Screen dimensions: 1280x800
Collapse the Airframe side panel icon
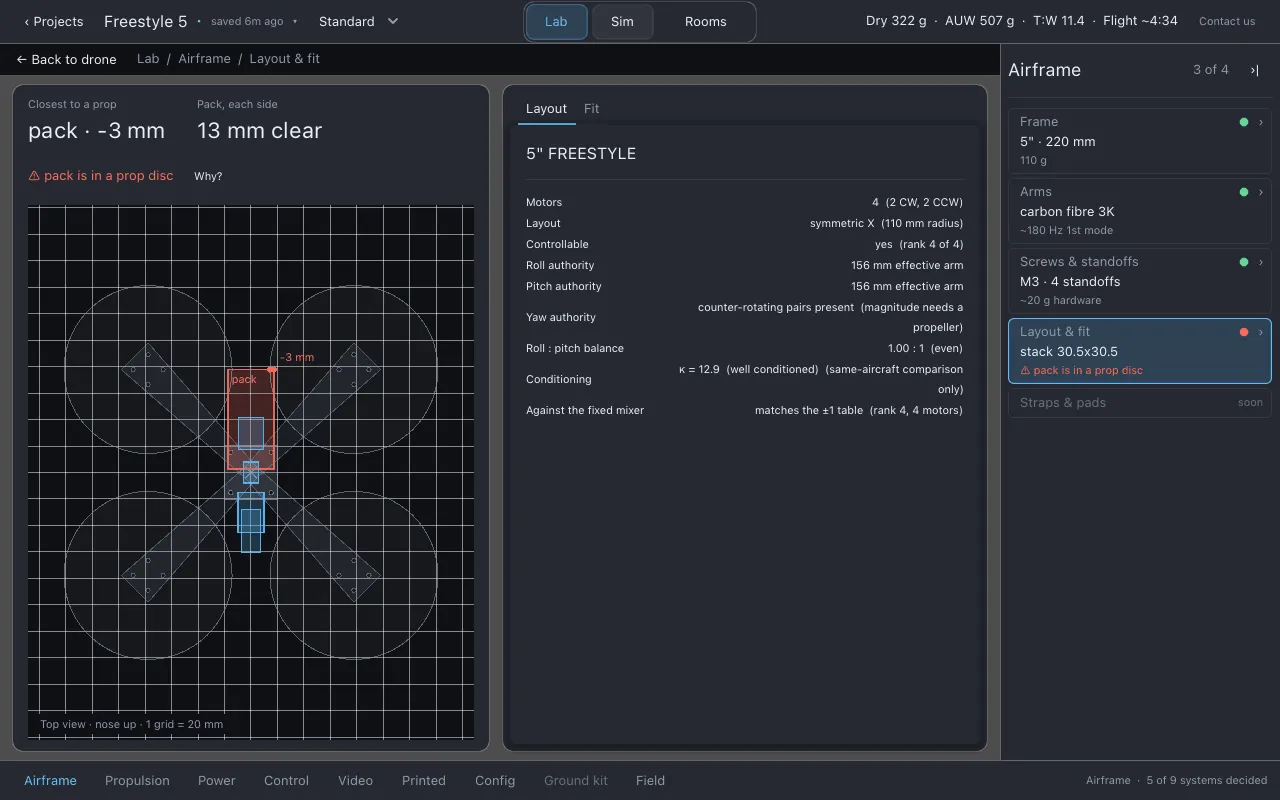pyautogui.click(x=1254, y=70)
